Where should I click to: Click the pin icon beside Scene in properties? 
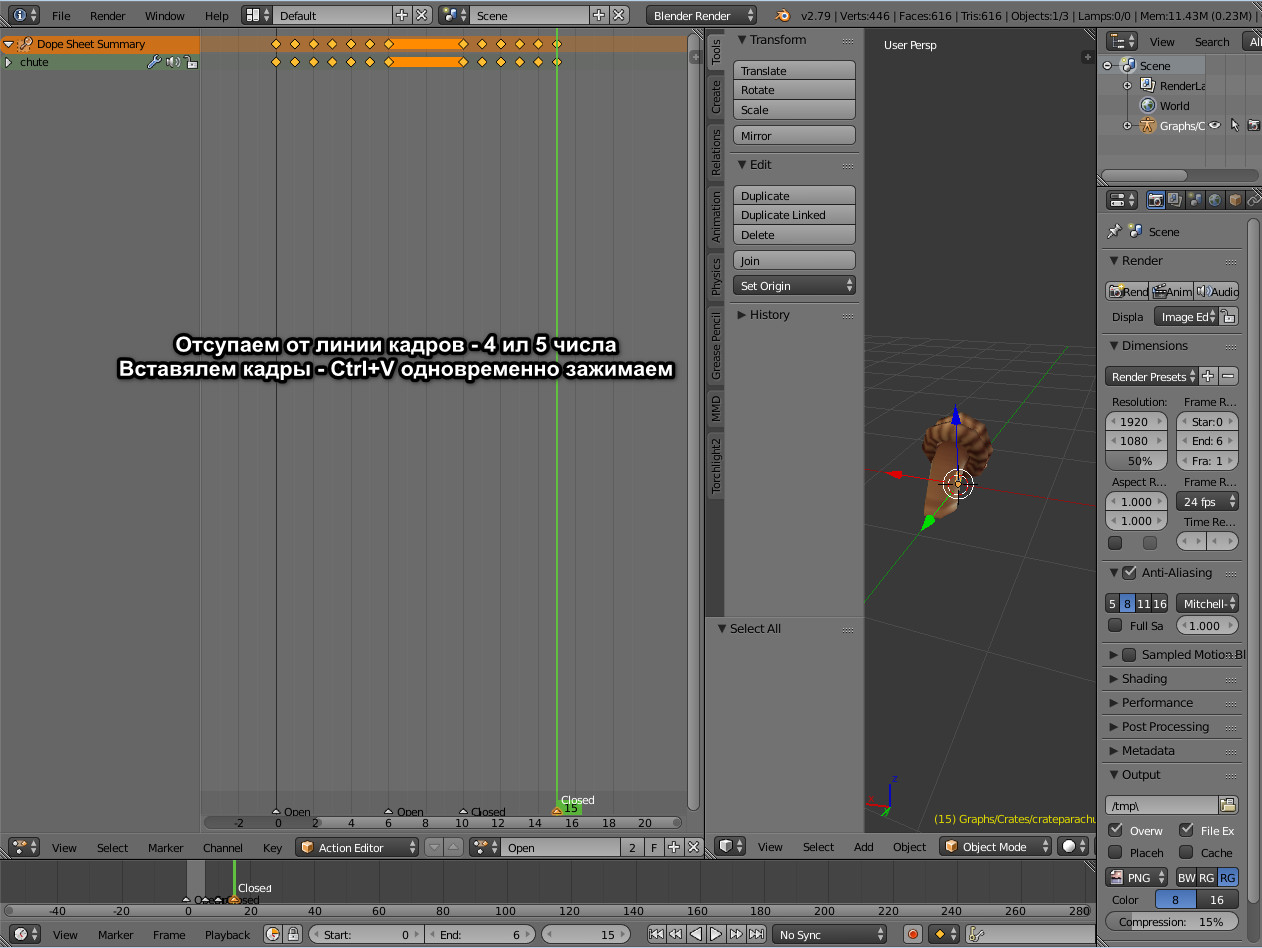coord(1113,231)
